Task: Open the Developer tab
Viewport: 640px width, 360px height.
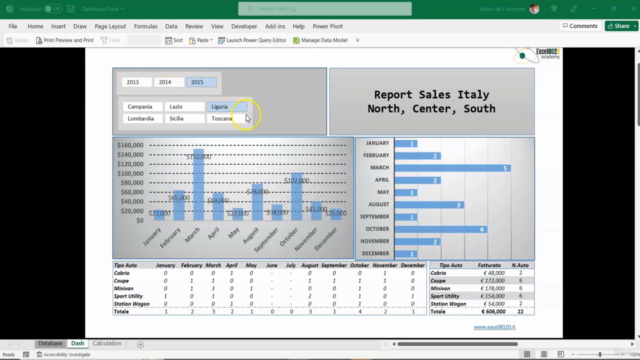Action: [x=244, y=26]
